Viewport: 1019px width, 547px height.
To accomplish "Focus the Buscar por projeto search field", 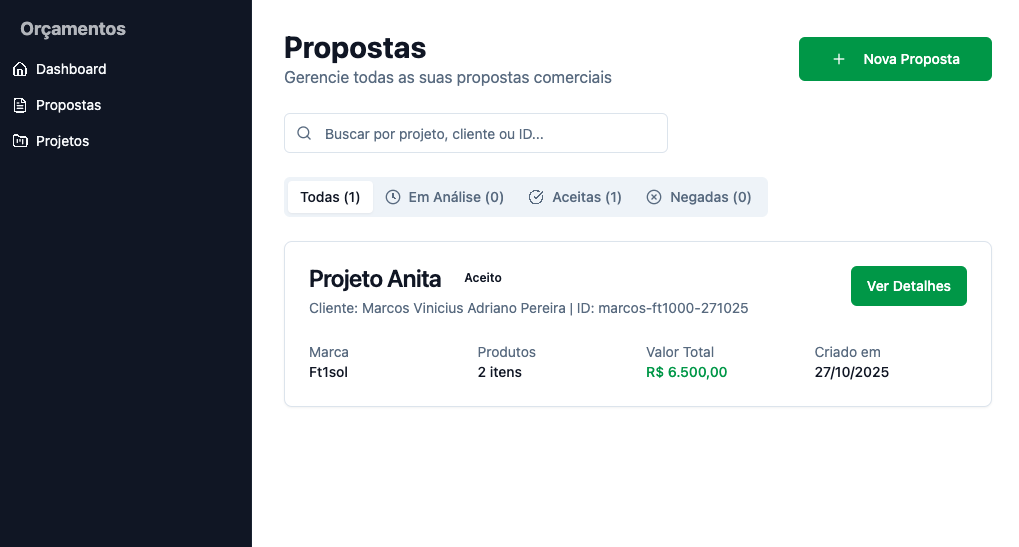I will click(x=490, y=134).
